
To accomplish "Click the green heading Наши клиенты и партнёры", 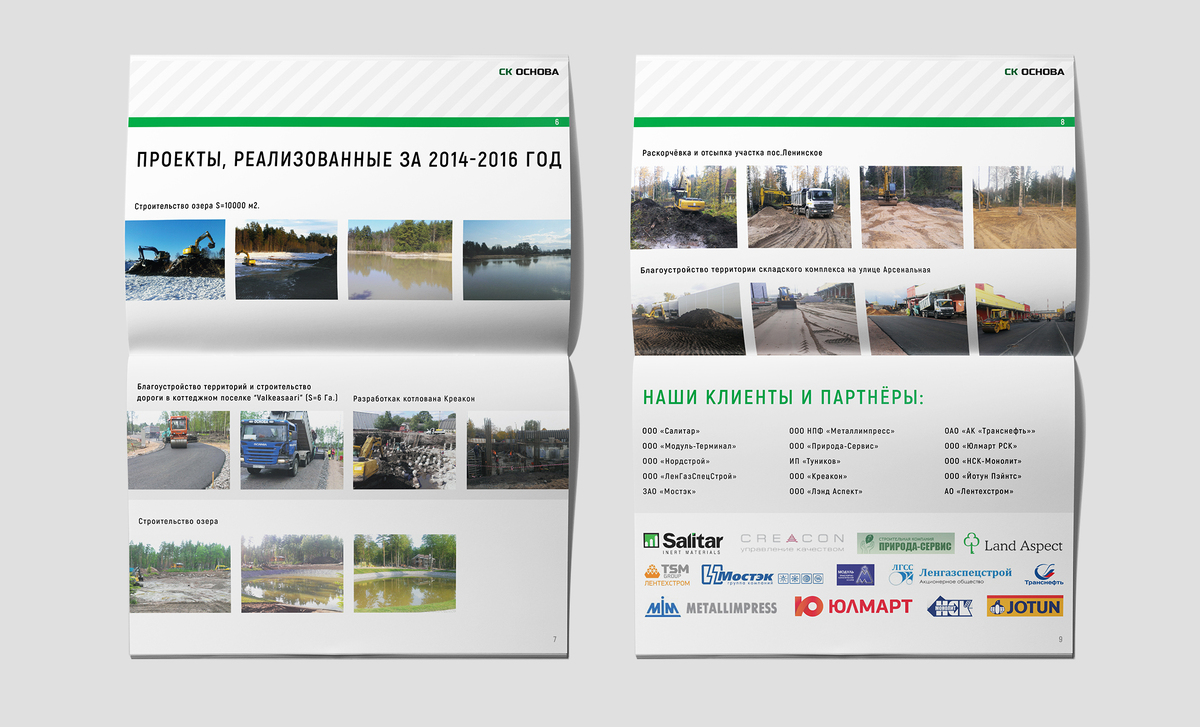I will click(x=783, y=397).
